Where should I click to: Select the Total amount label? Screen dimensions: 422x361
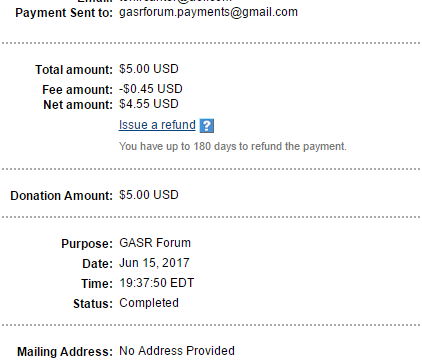point(74,70)
